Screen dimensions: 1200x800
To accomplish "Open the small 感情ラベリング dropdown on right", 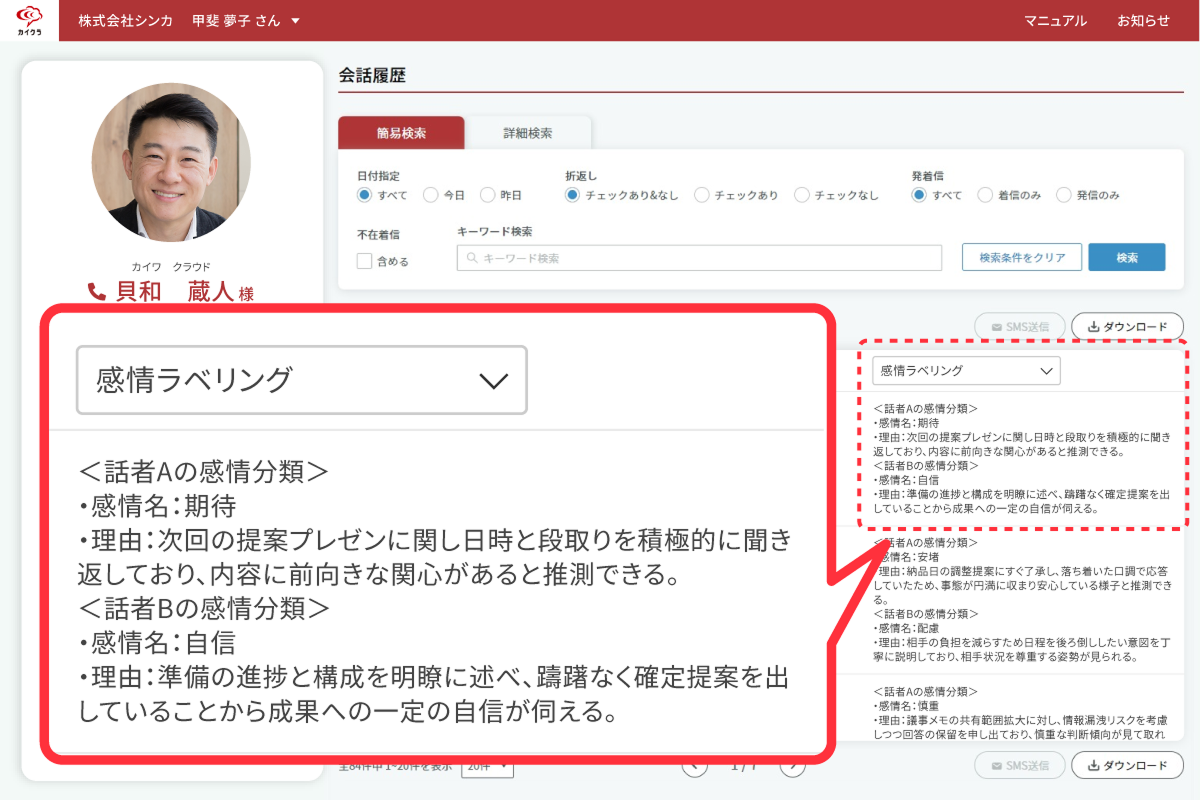I will click(965, 371).
